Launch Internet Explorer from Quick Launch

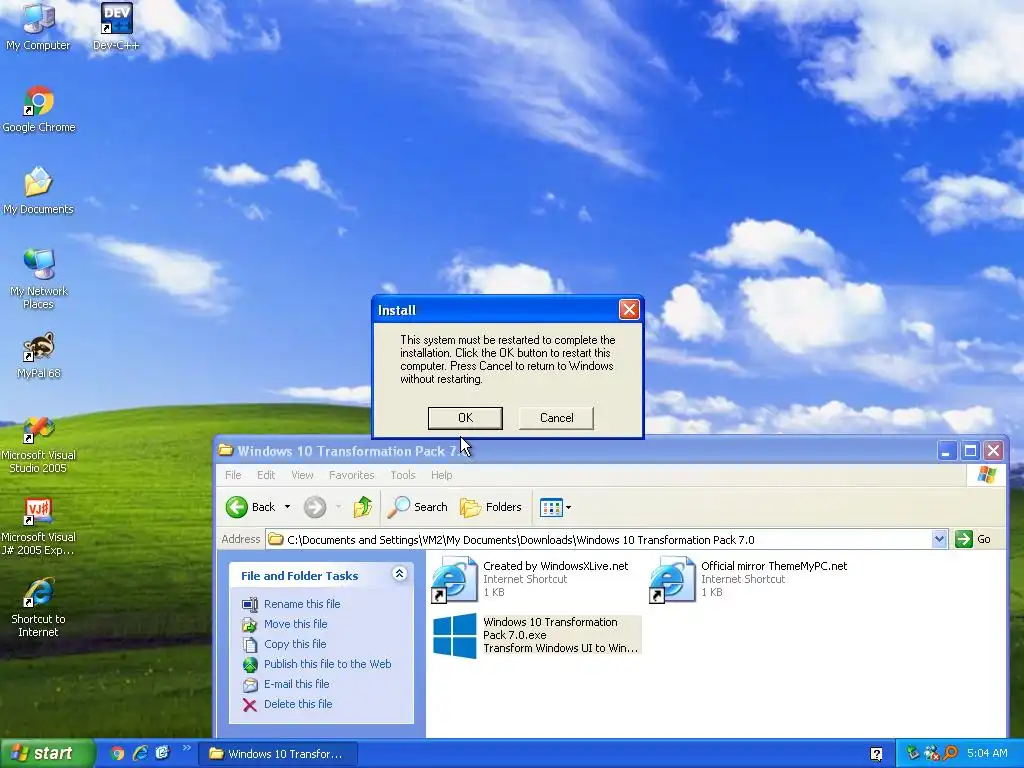[x=140, y=754]
